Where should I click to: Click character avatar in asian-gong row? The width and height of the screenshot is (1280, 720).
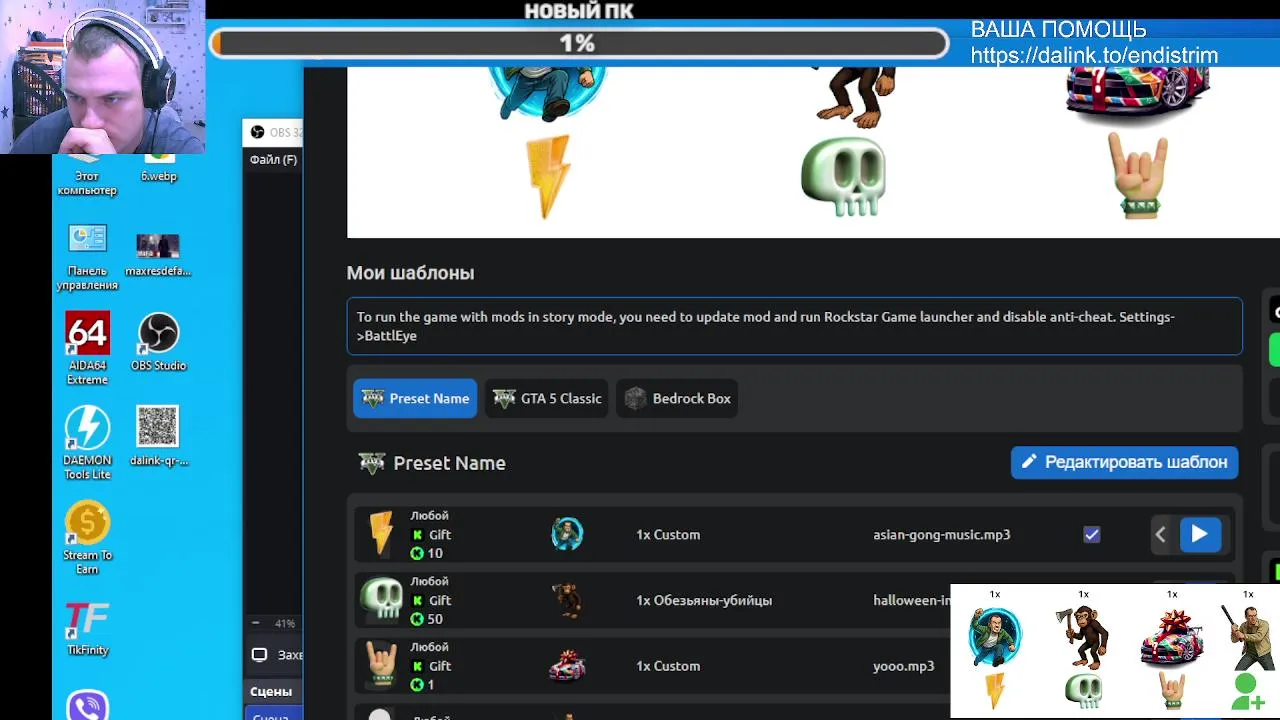(567, 534)
